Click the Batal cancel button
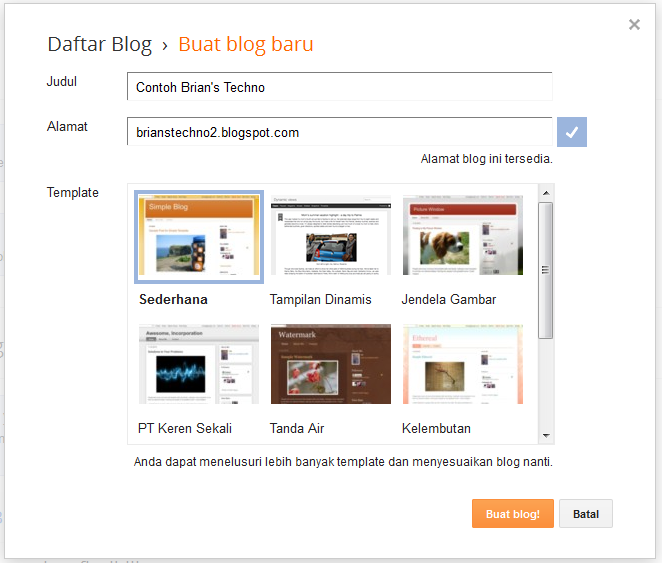 586,514
